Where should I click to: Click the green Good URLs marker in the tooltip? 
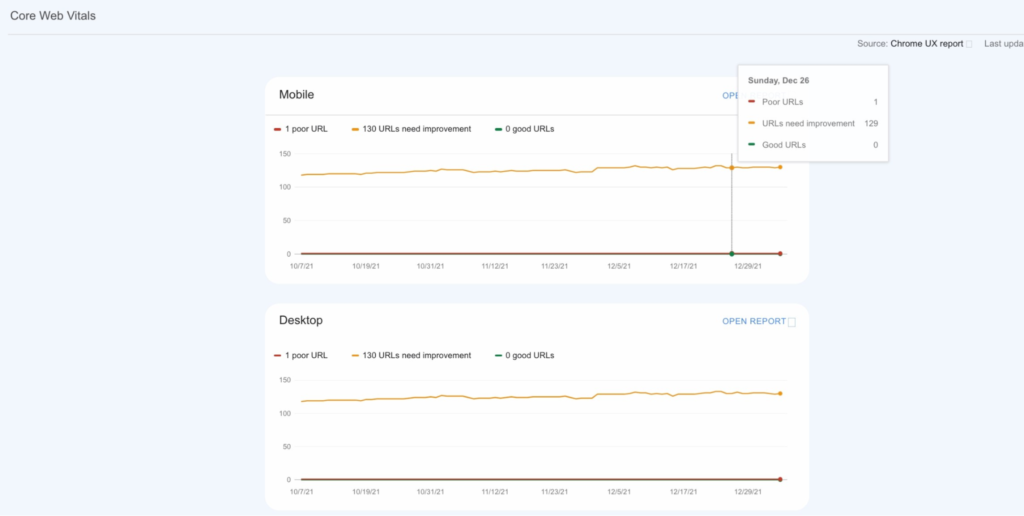coord(751,145)
